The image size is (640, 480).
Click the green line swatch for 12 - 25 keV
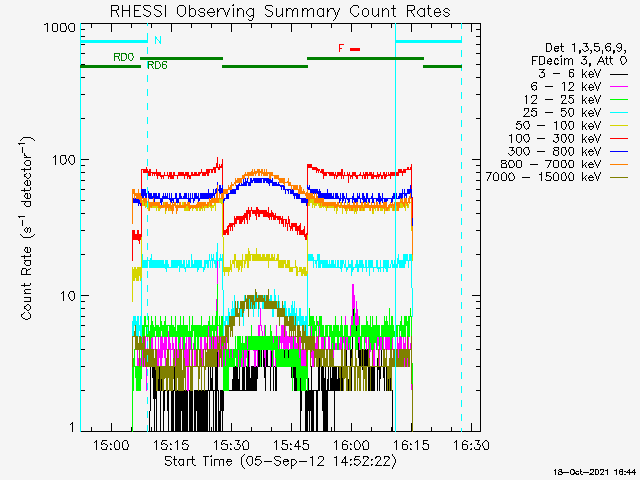click(x=619, y=100)
